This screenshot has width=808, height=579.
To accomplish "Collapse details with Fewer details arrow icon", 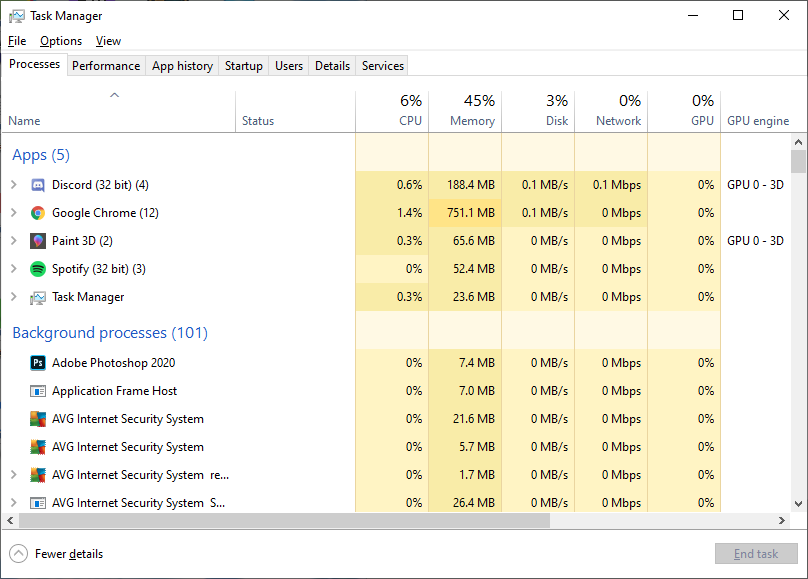I will pyautogui.click(x=19, y=554).
